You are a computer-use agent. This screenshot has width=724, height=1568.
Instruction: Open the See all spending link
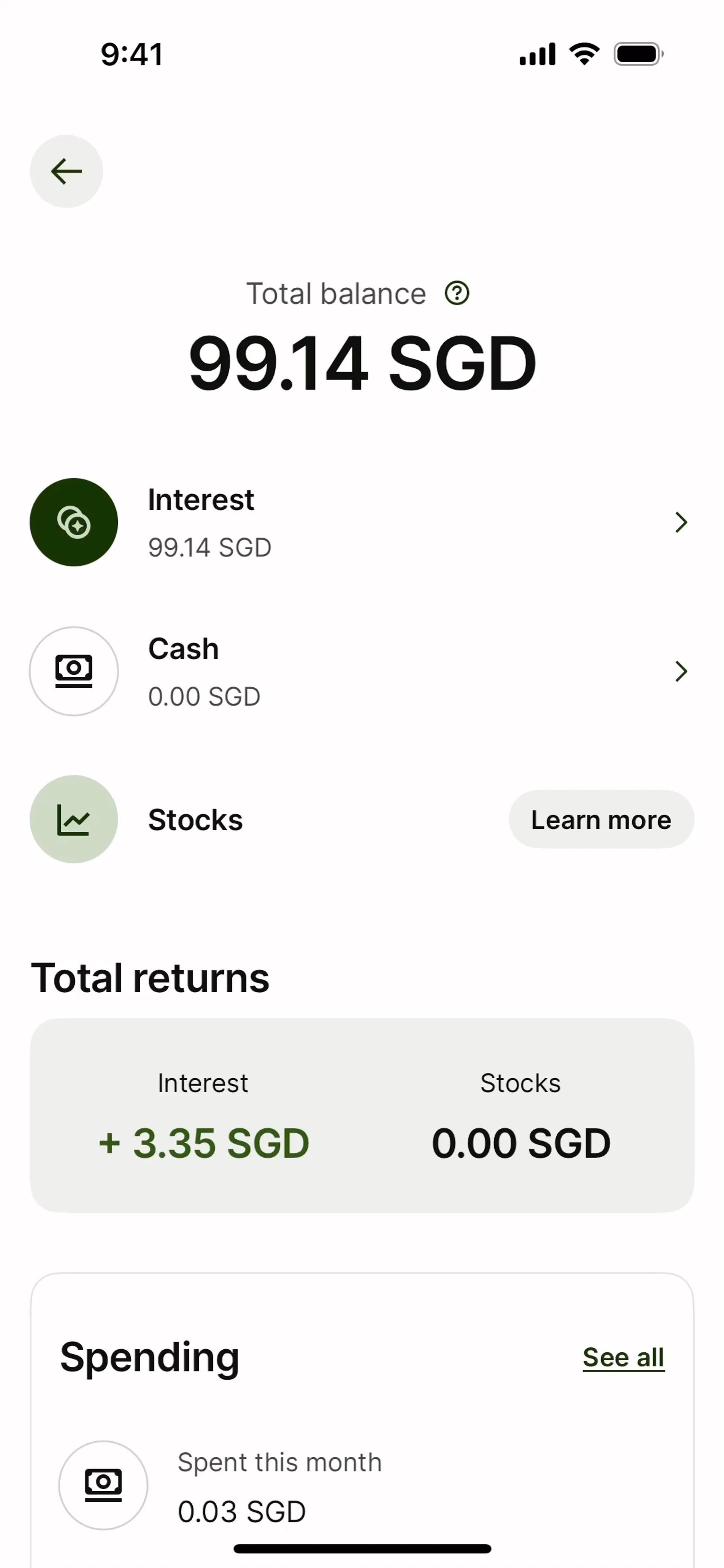coord(624,1357)
